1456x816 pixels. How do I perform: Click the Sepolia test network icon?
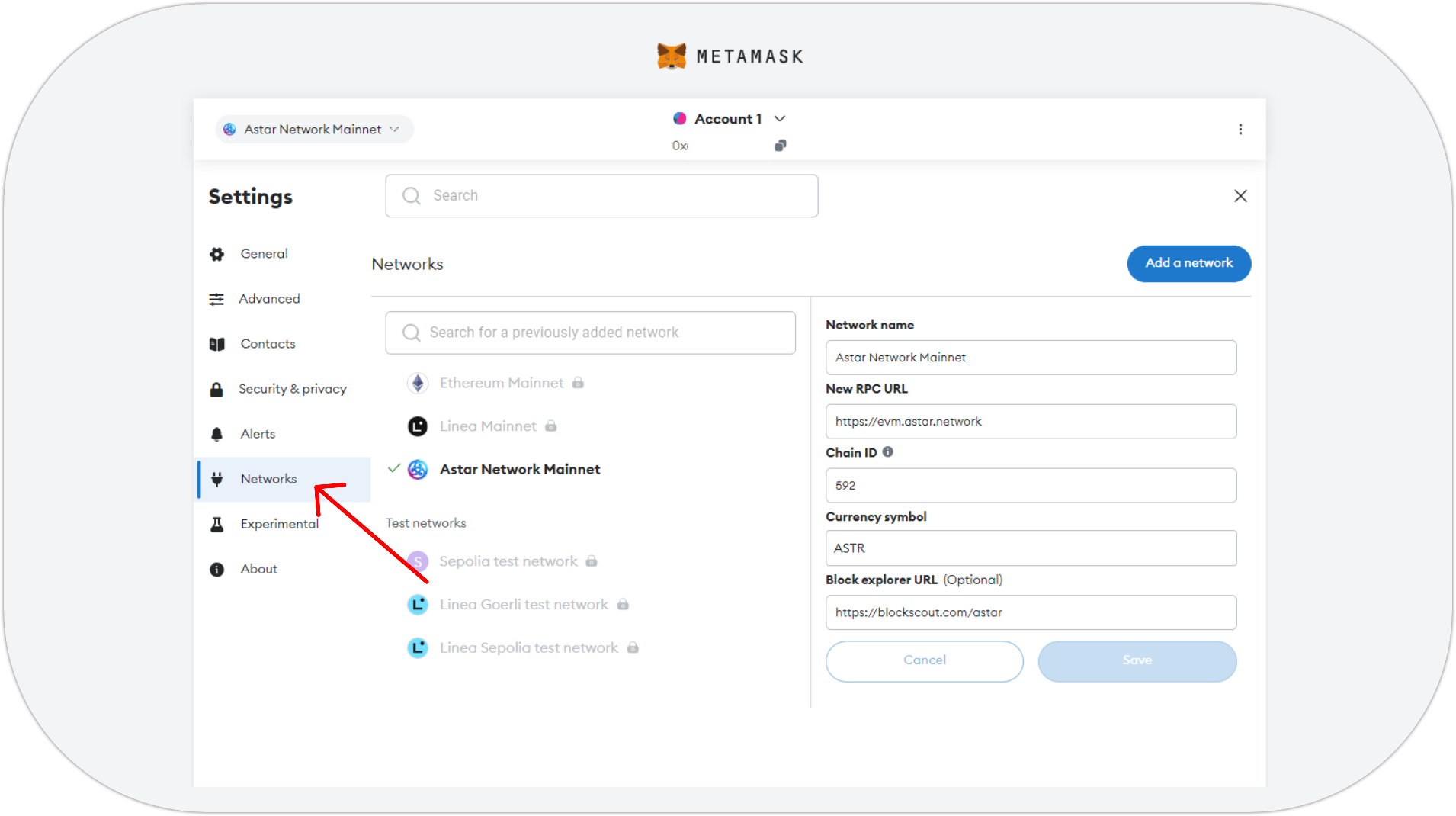tap(418, 562)
